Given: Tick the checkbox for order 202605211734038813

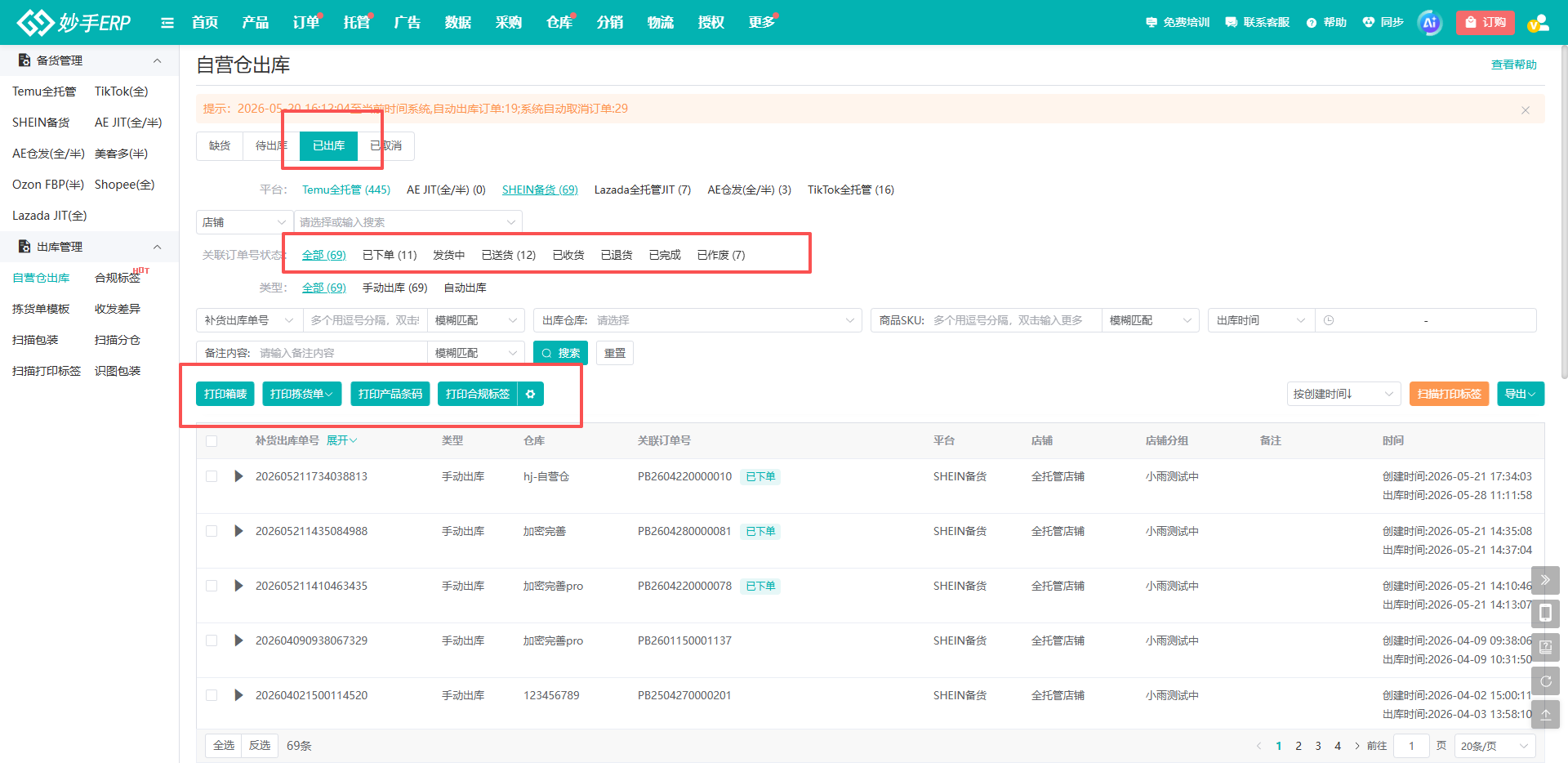Looking at the screenshot, I should [212, 476].
